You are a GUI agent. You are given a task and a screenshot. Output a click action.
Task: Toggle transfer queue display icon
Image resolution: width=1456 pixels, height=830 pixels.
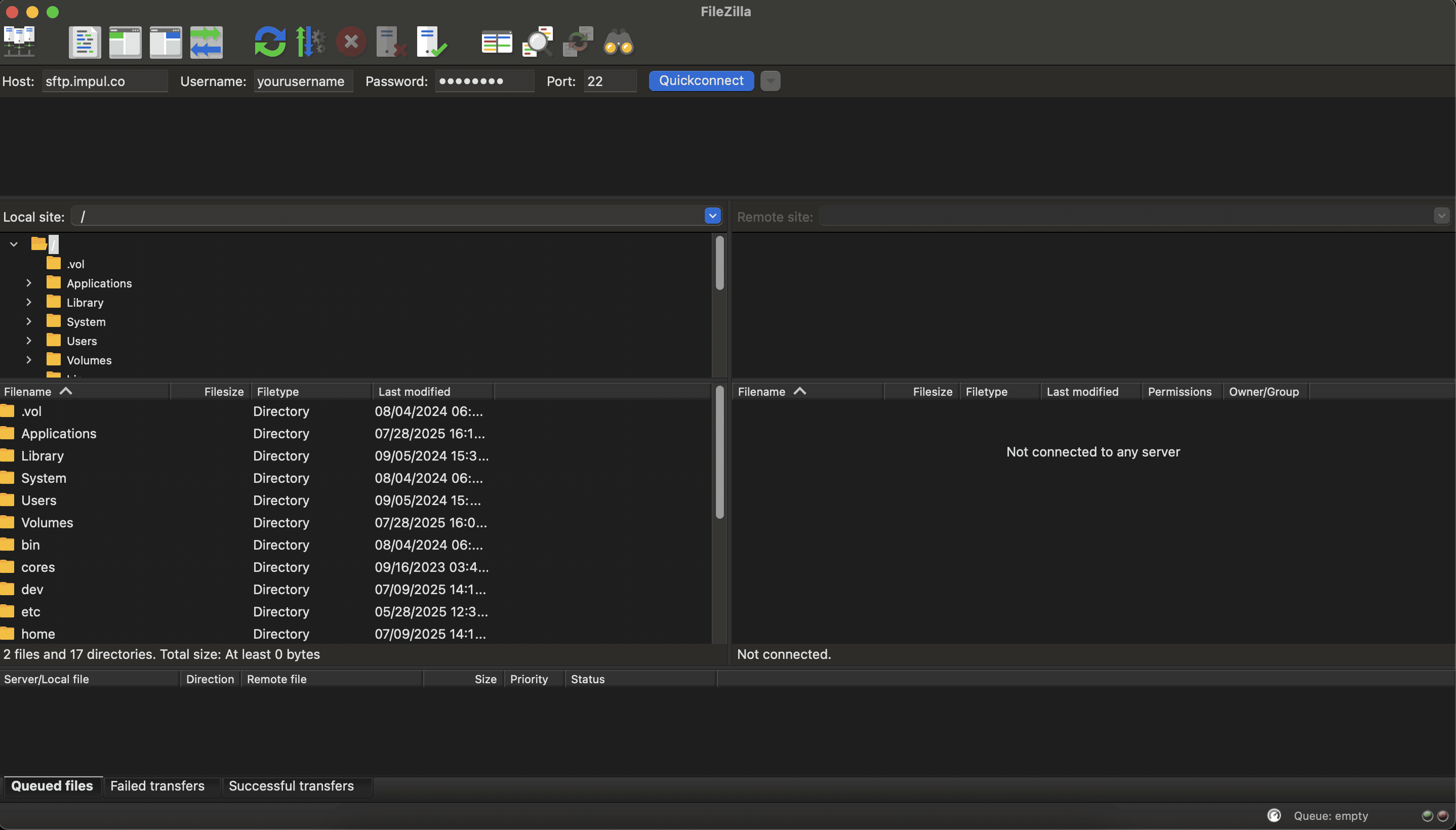click(206, 41)
